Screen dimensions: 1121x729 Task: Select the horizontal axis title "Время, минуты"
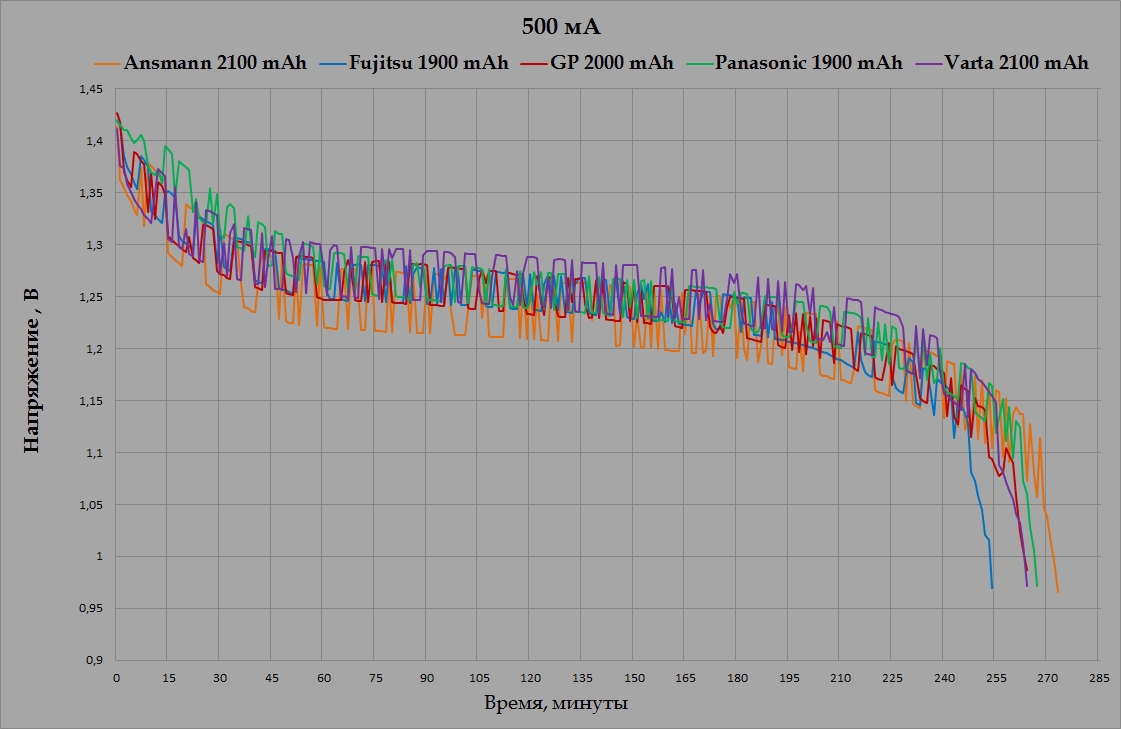tap(555, 704)
